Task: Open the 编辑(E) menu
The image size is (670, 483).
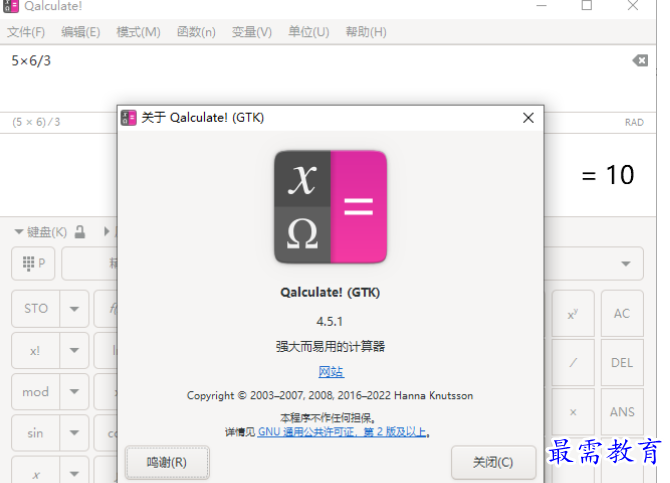Action: tap(80, 32)
